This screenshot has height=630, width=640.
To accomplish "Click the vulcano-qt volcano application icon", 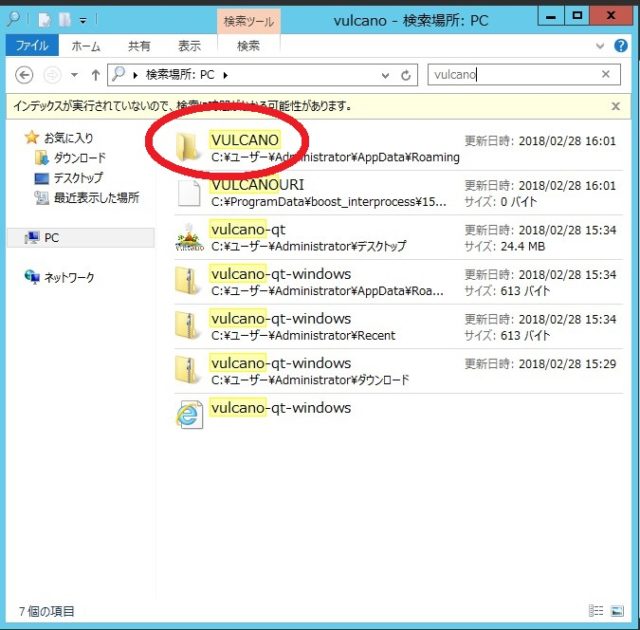I will pos(189,237).
